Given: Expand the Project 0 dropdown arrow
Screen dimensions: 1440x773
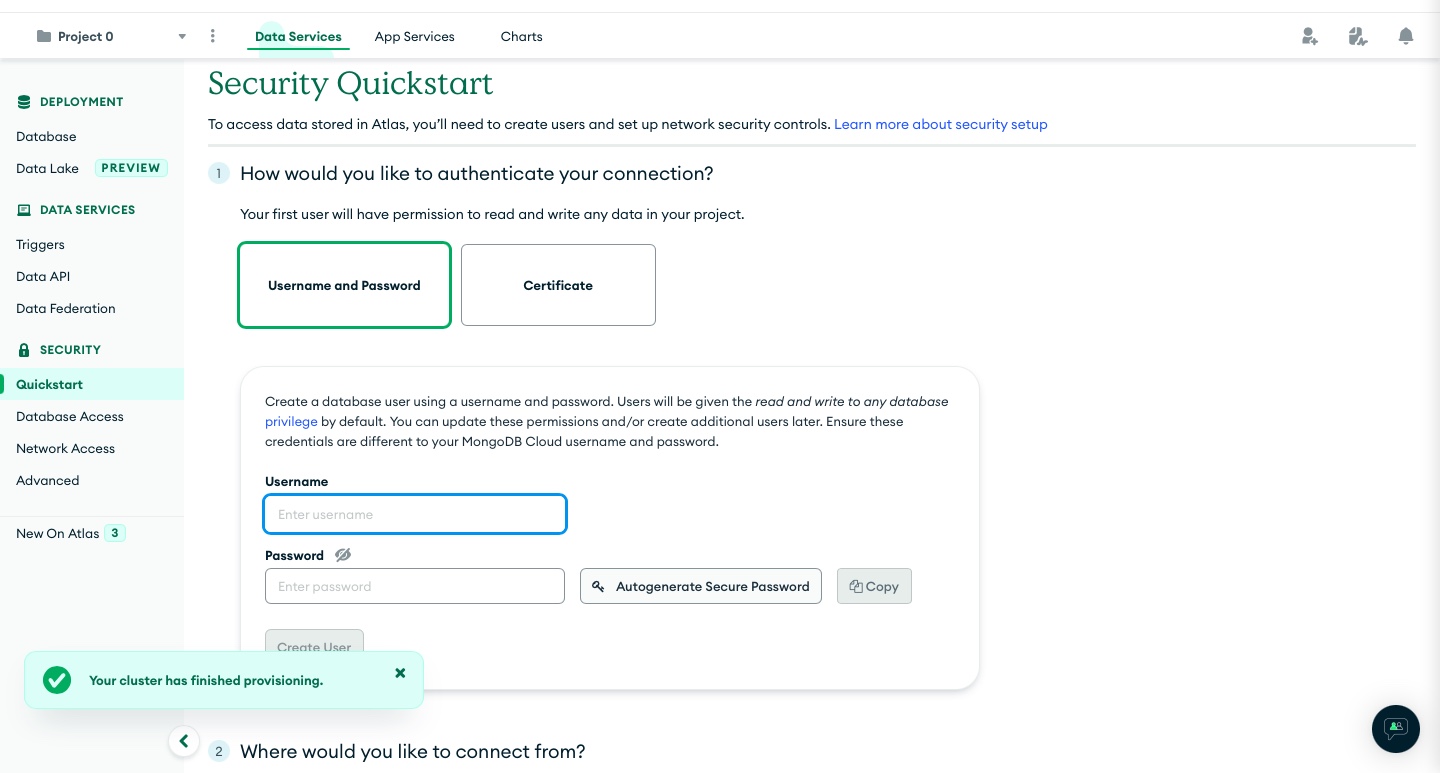Looking at the screenshot, I should point(182,37).
